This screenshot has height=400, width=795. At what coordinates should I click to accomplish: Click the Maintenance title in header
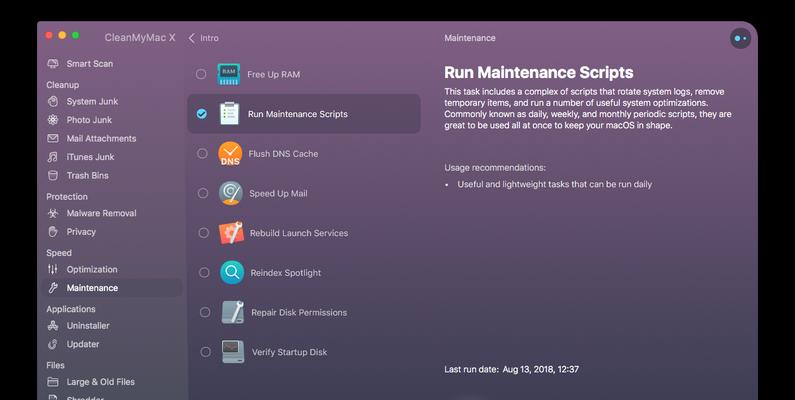[x=469, y=38]
